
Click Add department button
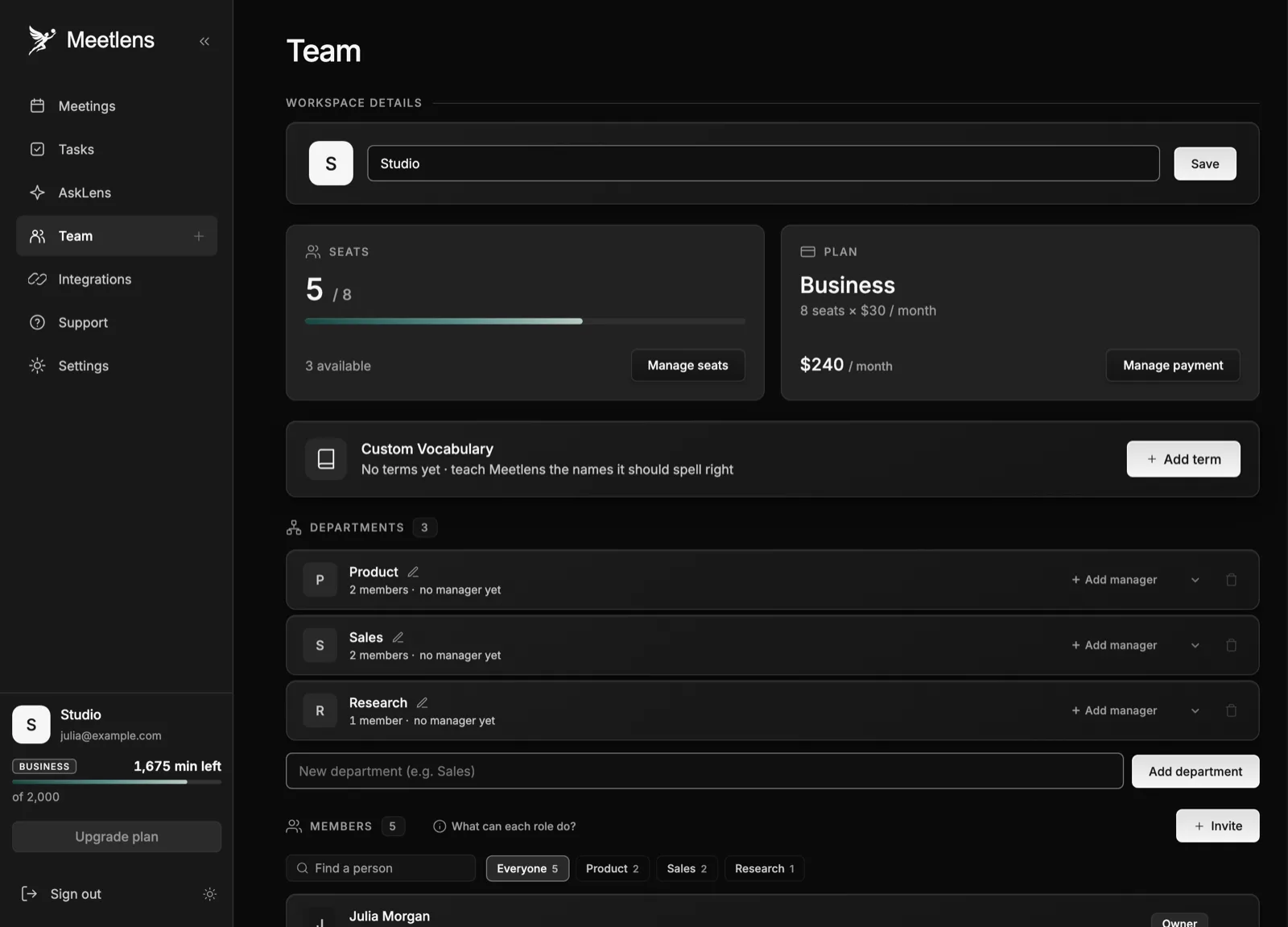1195,772
